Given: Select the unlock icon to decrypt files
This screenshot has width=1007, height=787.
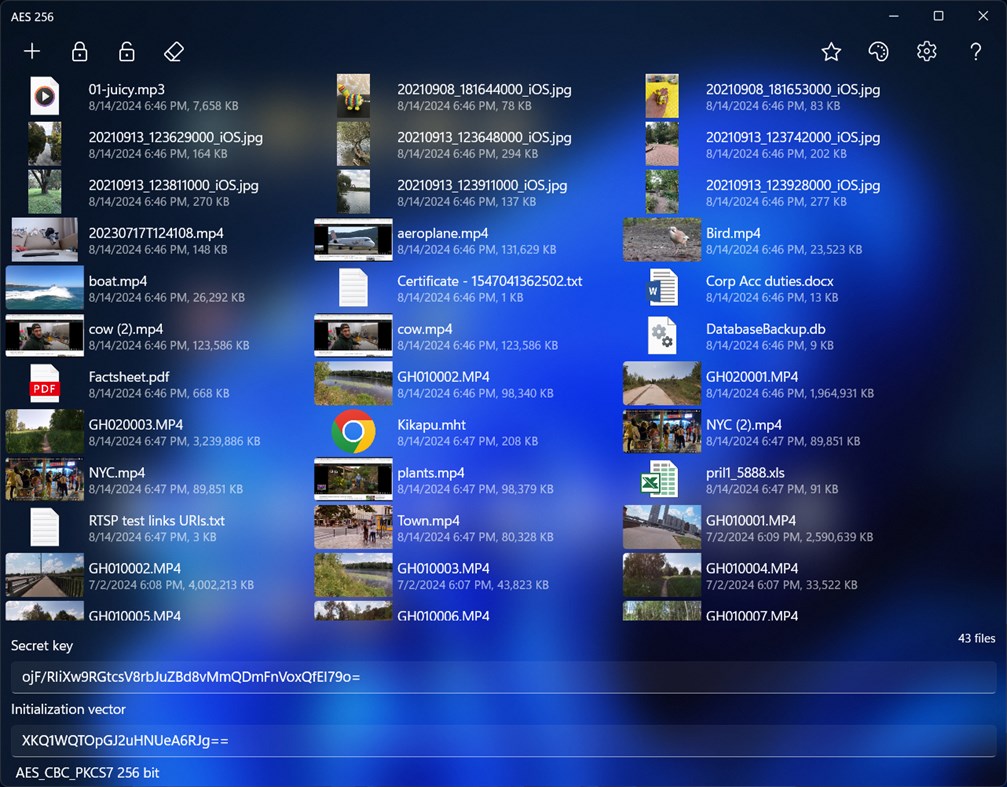Looking at the screenshot, I should pos(126,51).
